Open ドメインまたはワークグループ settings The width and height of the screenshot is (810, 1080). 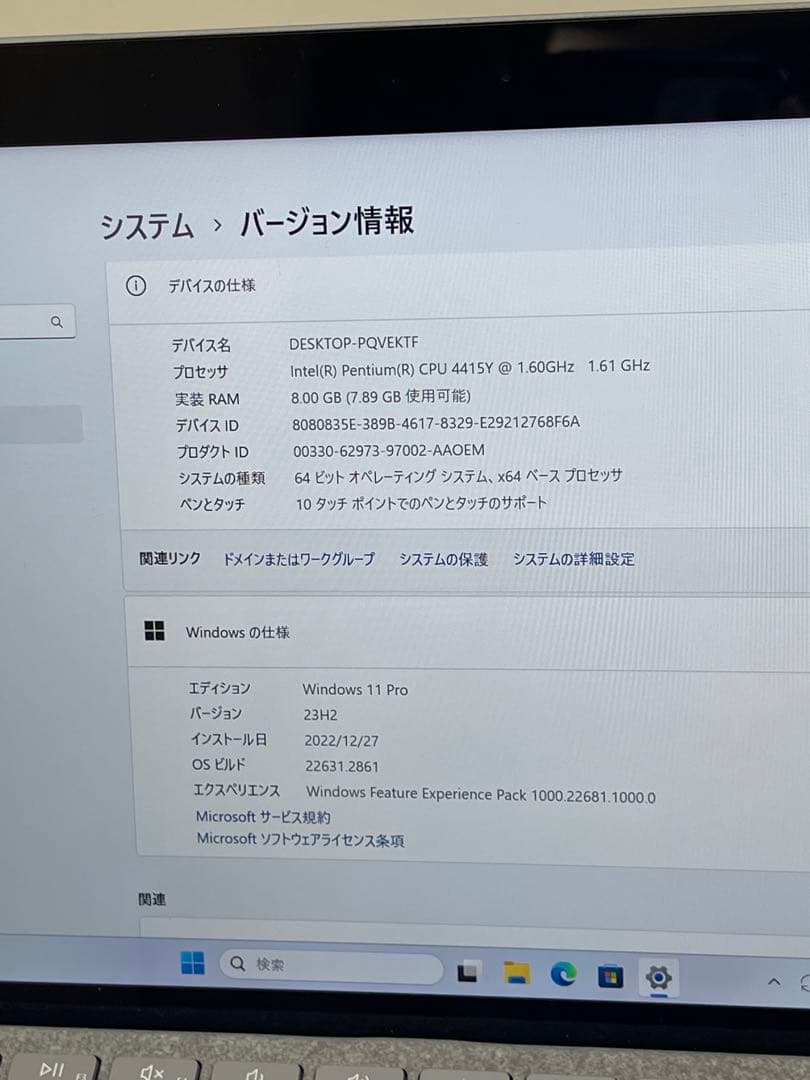300,559
